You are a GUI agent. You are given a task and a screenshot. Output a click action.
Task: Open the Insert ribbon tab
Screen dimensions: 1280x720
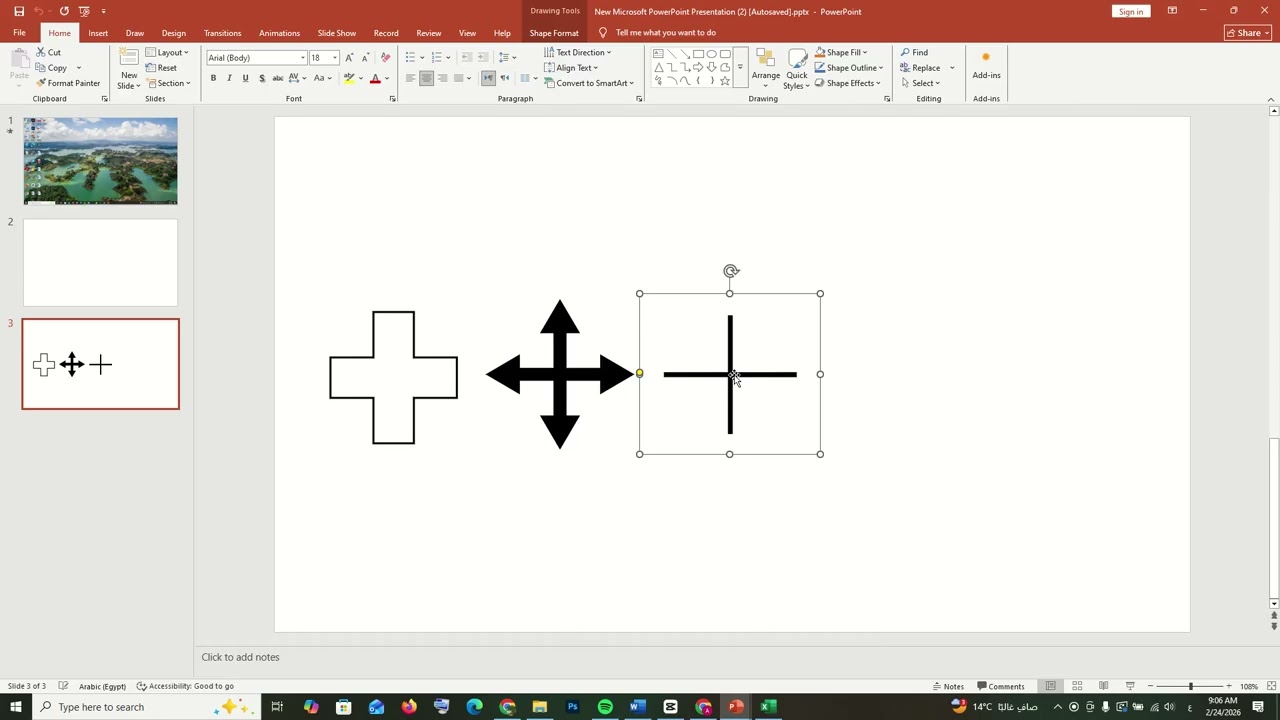pyautogui.click(x=98, y=33)
